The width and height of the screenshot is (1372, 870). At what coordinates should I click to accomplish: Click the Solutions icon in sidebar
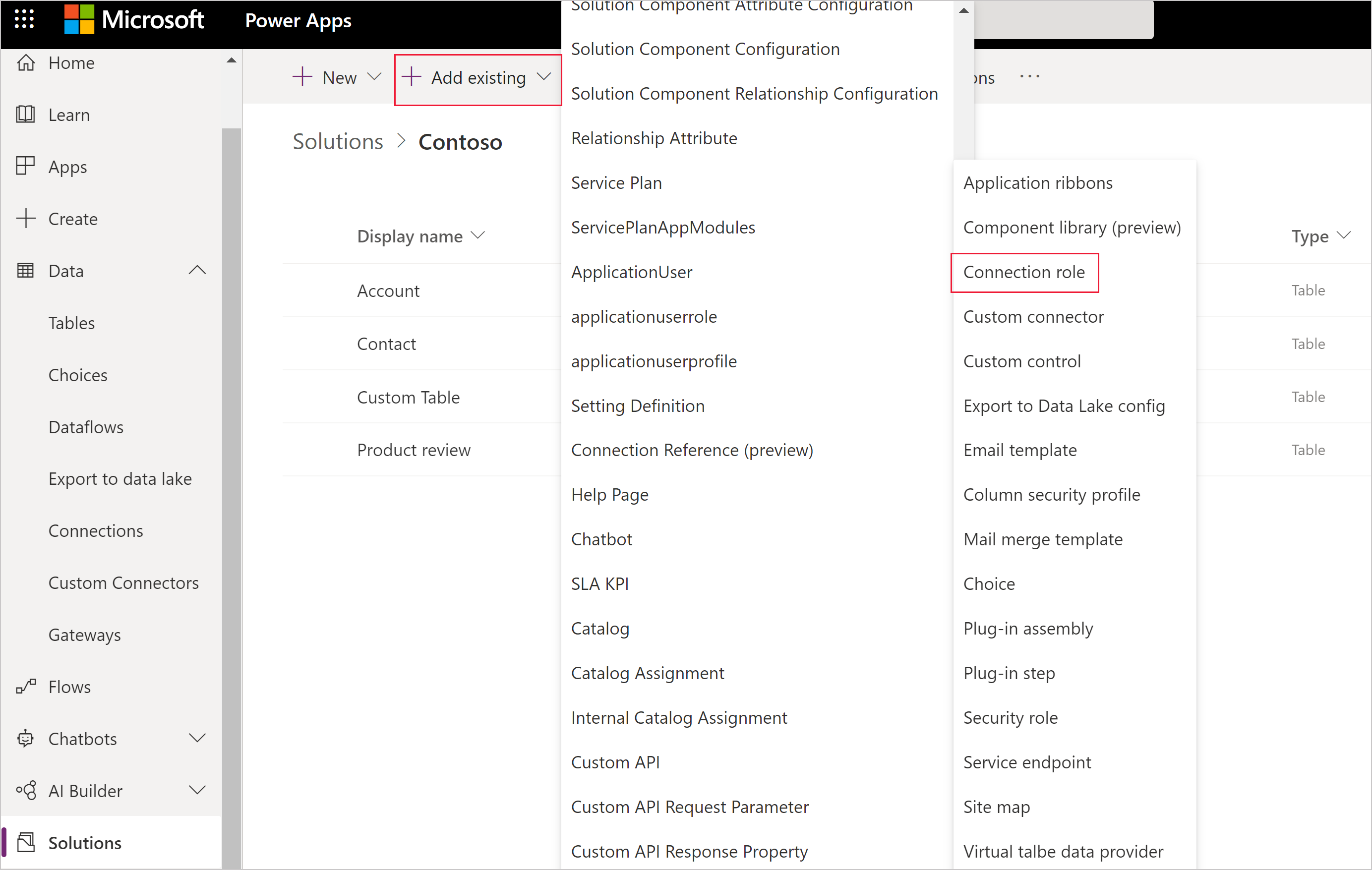pos(26,842)
